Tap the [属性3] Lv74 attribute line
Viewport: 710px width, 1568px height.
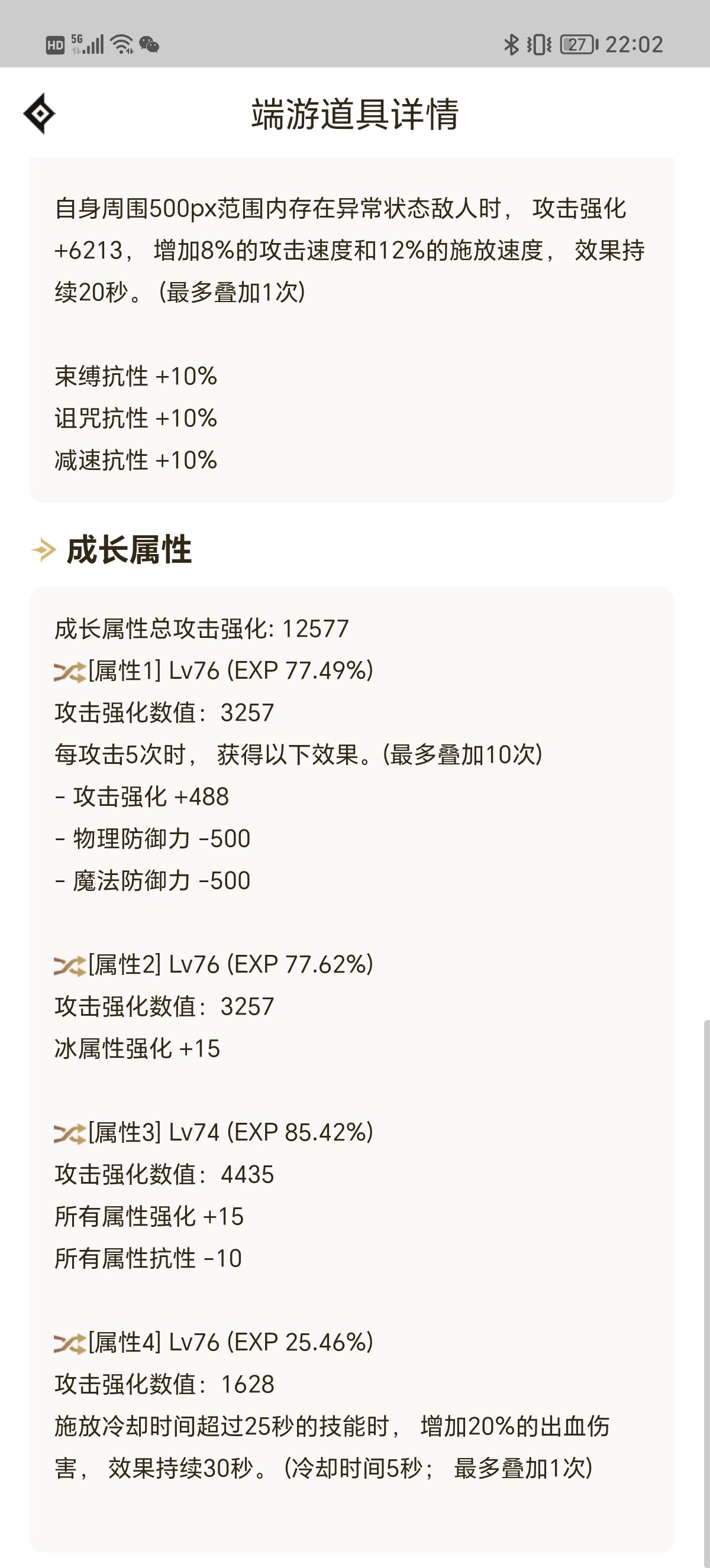[231, 1133]
